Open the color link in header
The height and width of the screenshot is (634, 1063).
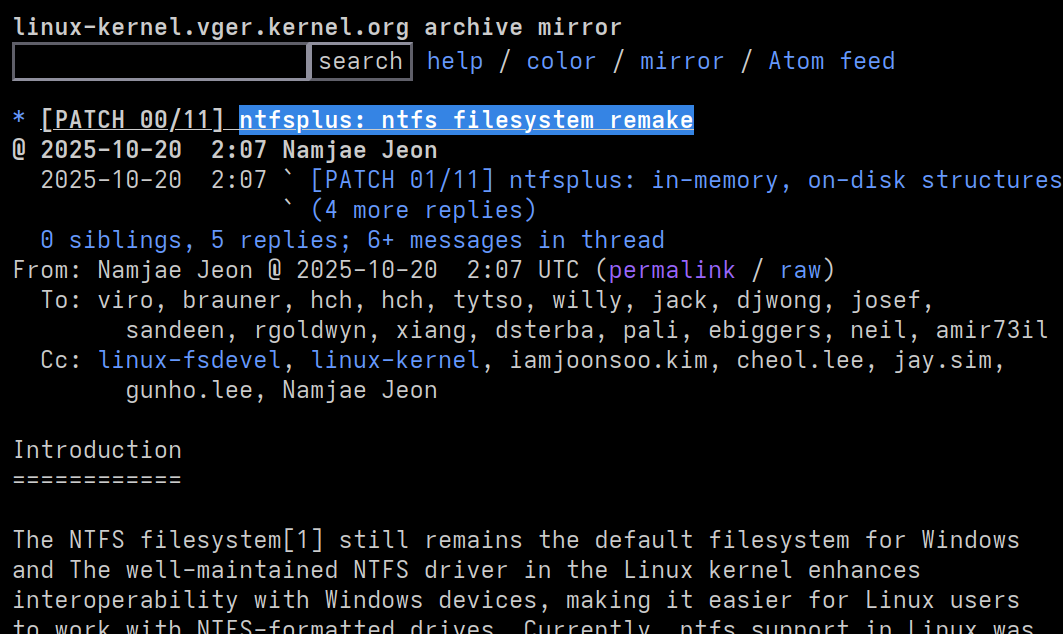point(561,61)
